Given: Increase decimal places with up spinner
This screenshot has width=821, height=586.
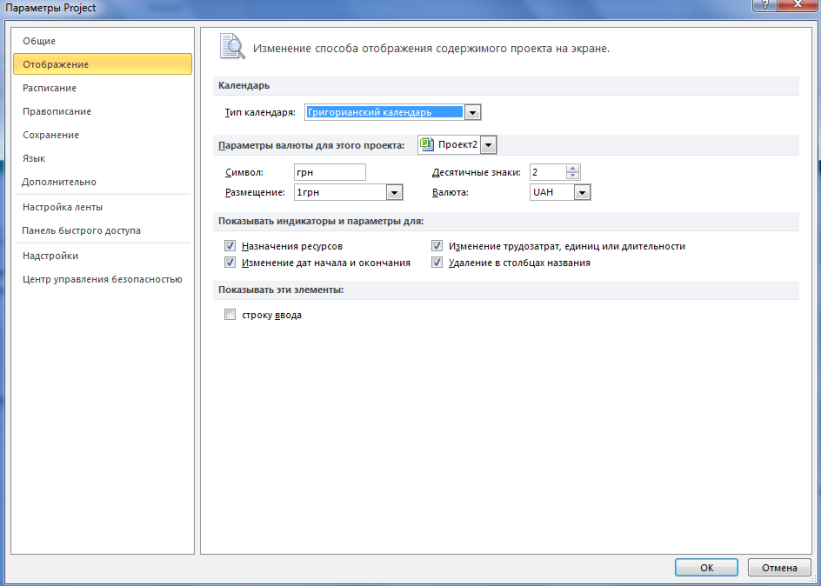Looking at the screenshot, I should 573,168.
